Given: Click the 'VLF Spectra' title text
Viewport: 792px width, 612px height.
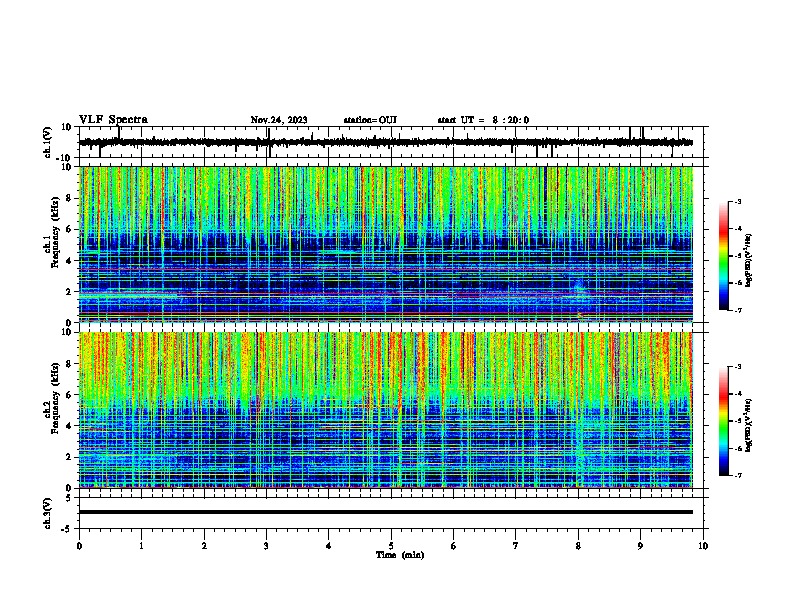Looking at the screenshot, I should 114,119.
